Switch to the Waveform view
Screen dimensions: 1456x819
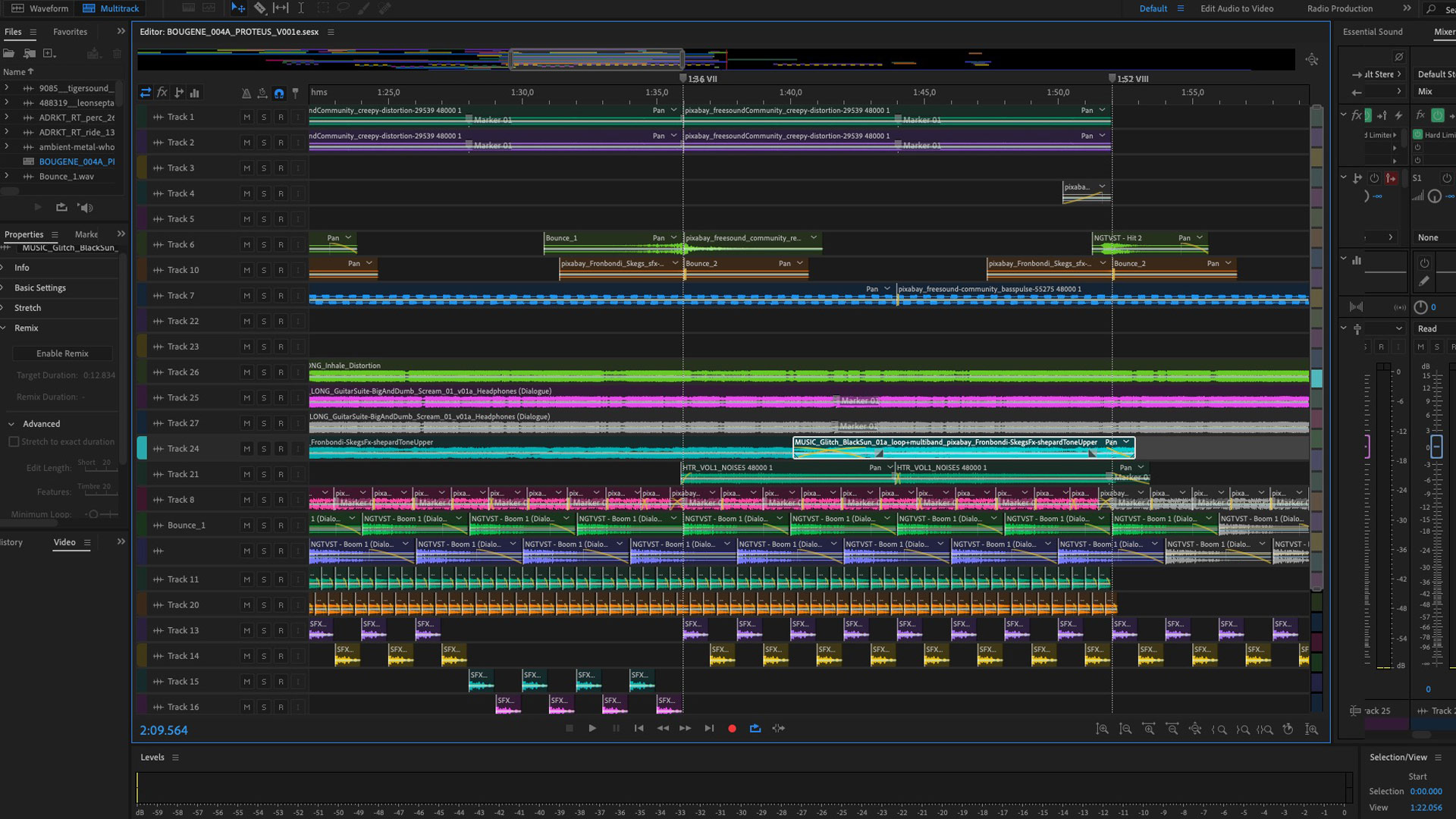click(40, 8)
